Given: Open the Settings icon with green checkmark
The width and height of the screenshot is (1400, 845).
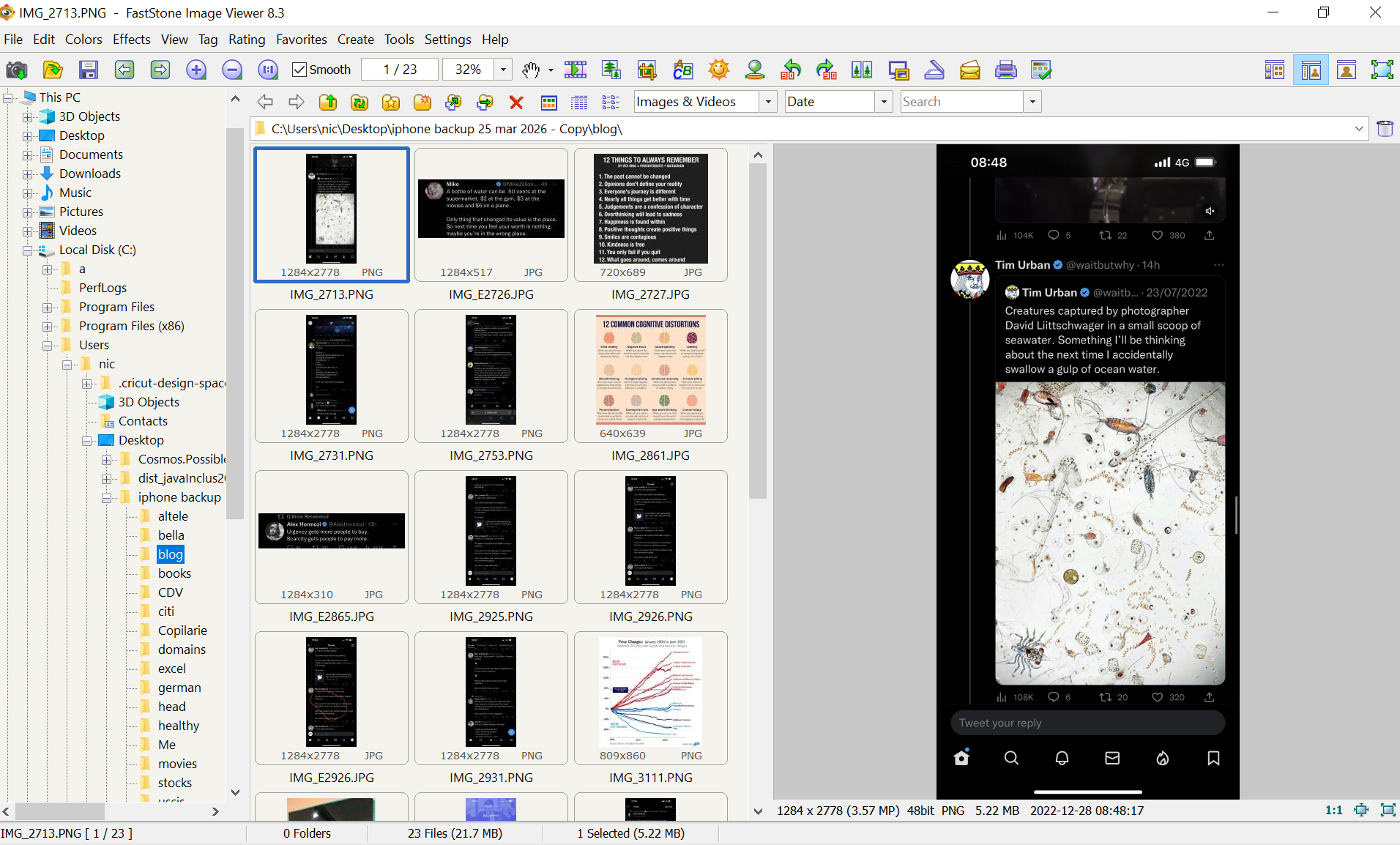Looking at the screenshot, I should pos(1041,70).
